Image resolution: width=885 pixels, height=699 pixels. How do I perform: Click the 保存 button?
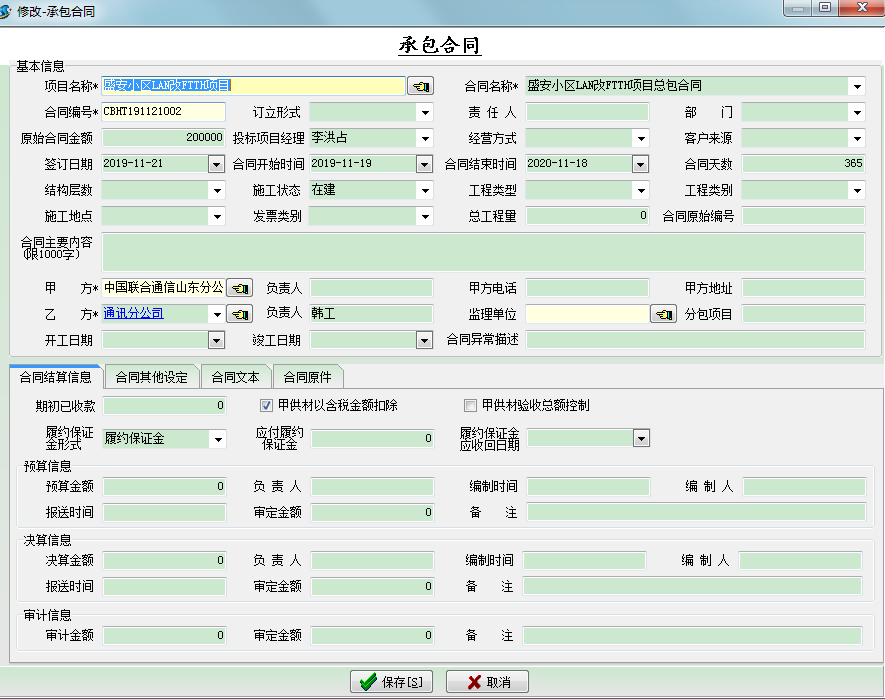(390, 681)
